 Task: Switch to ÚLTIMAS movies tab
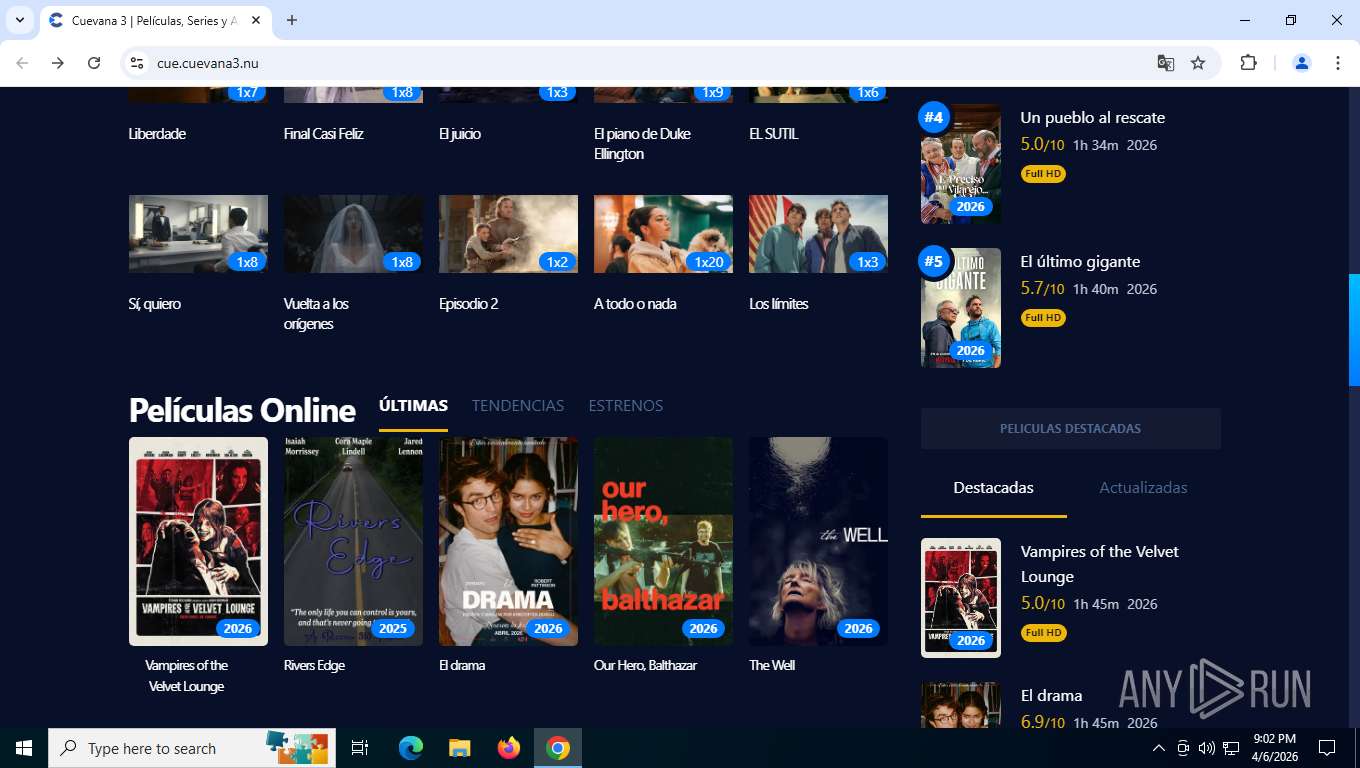click(413, 406)
